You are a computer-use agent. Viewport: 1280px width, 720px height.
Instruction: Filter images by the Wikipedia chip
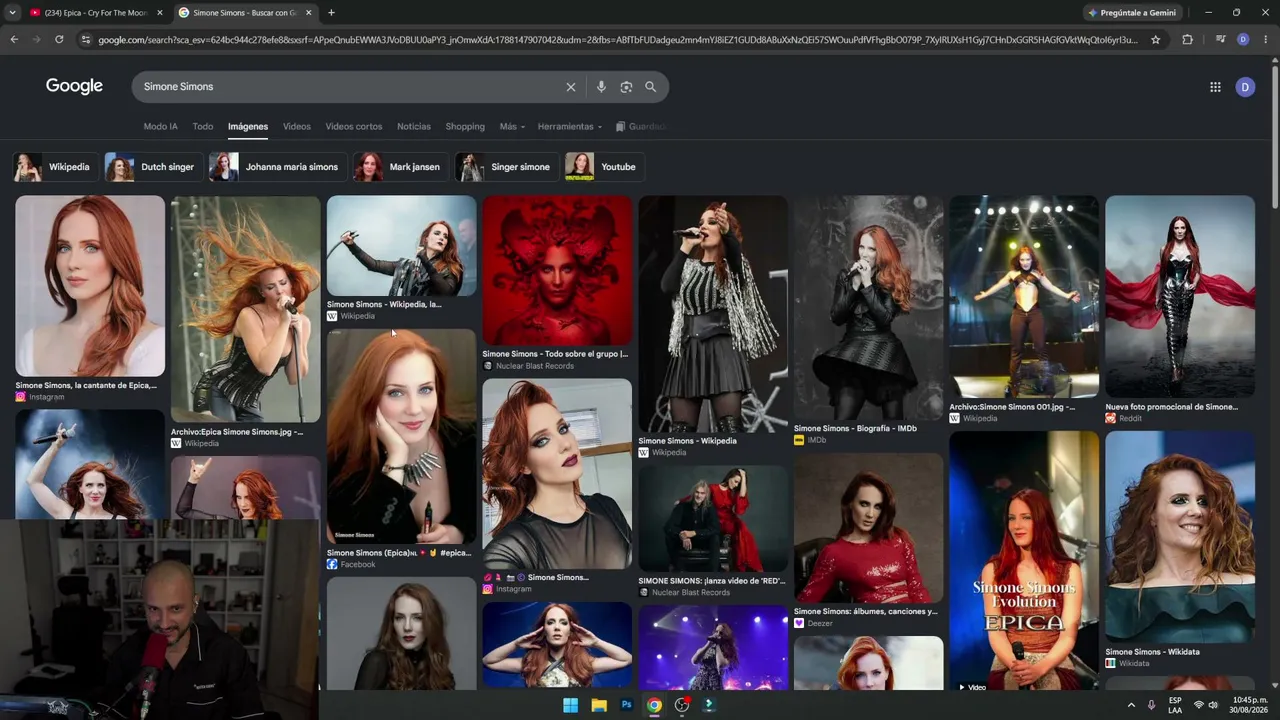[x=55, y=167]
